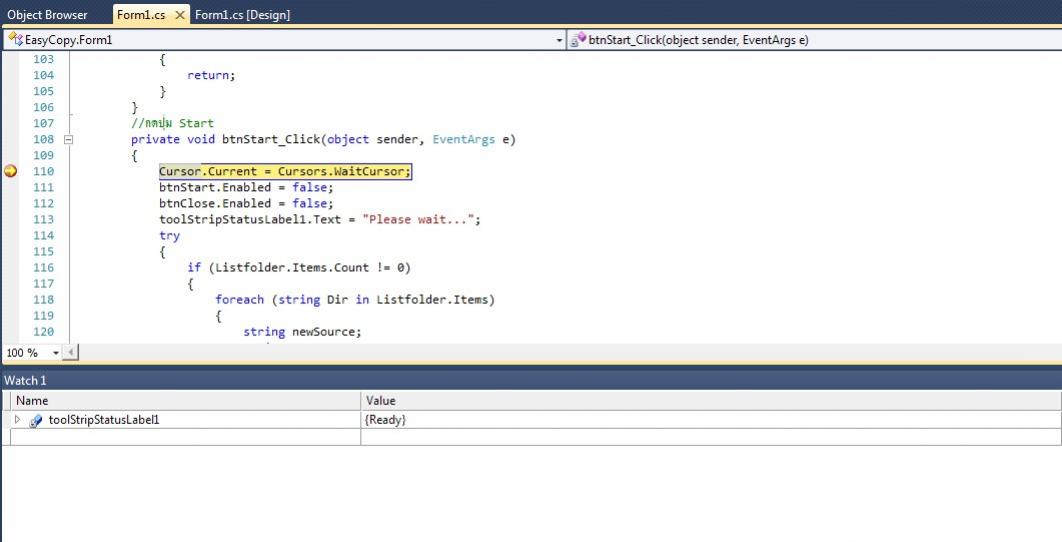Screen dimensions: 1062x542
Task: Collapse the btnStart_Click method outline at line 108
Action: pyautogui.click(x=69, y=140)
